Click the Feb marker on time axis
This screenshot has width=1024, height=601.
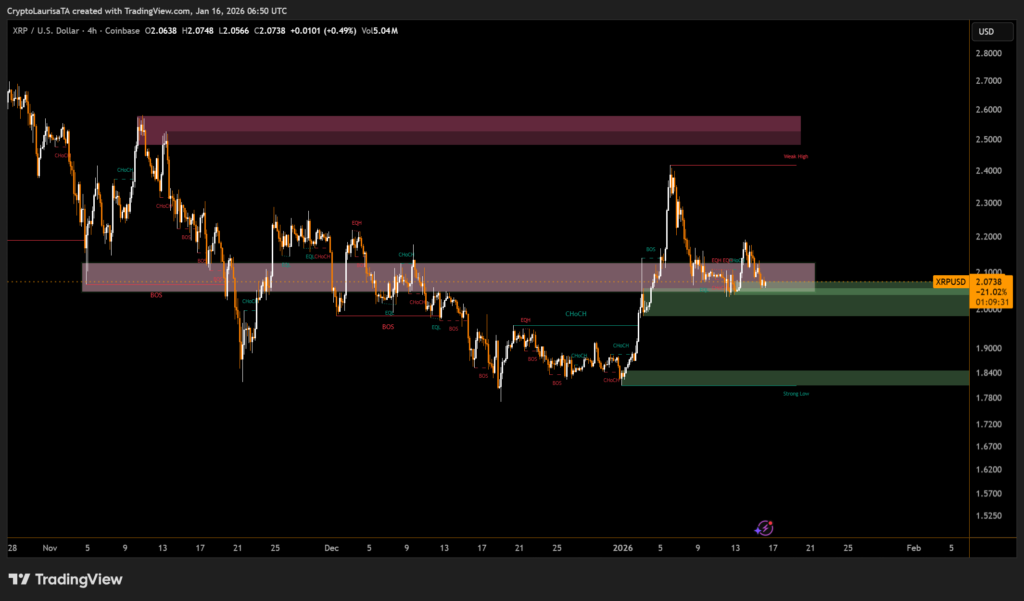click(x=912, y=548)
